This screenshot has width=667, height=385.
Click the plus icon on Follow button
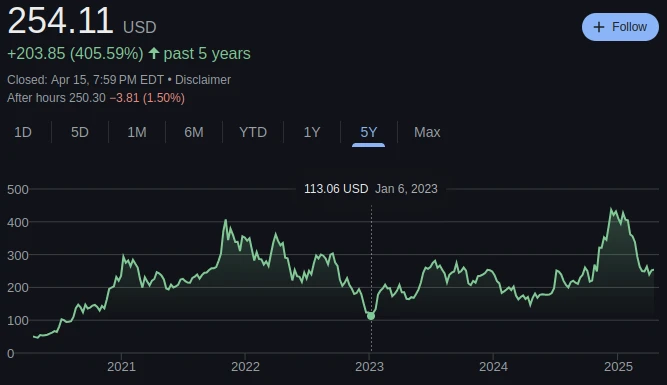point(599,27)
